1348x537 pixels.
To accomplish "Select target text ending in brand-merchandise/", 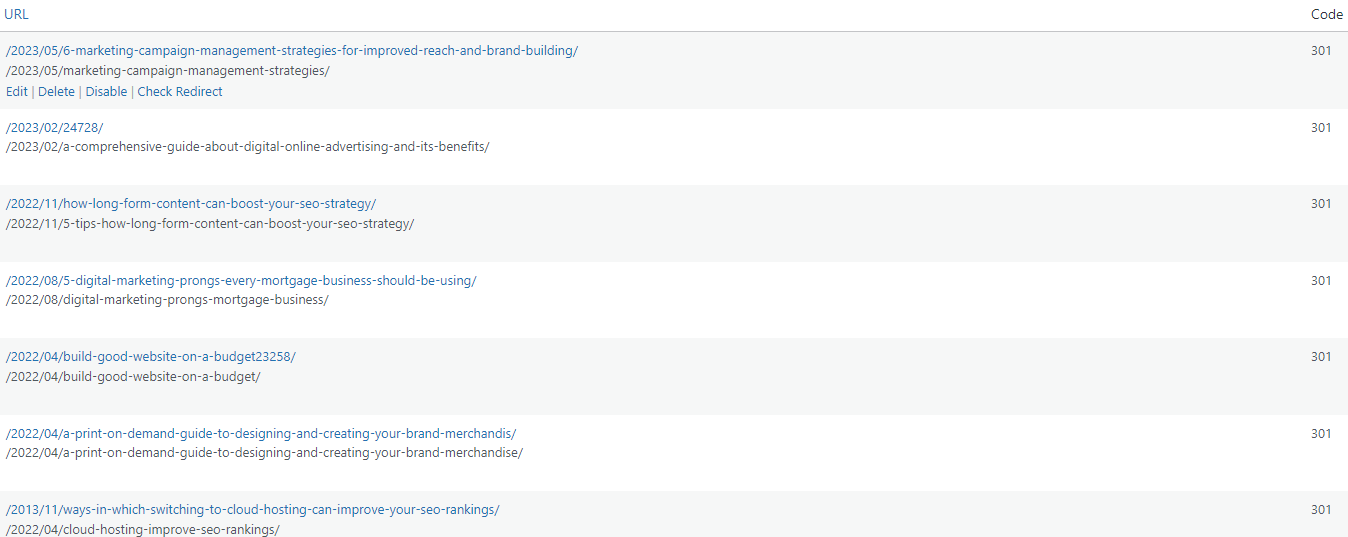I will coord(264,453).
